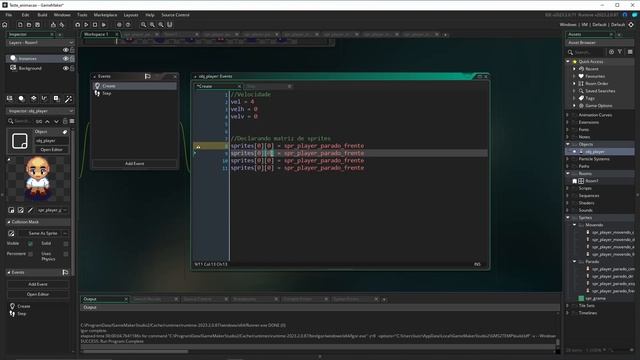Create a new project from toolbar

20,24
